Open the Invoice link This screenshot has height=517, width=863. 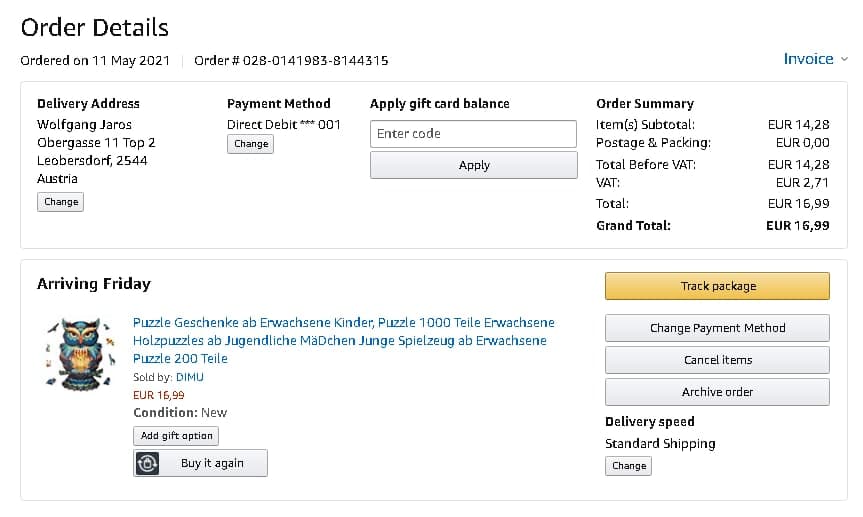tap(808, 59)
